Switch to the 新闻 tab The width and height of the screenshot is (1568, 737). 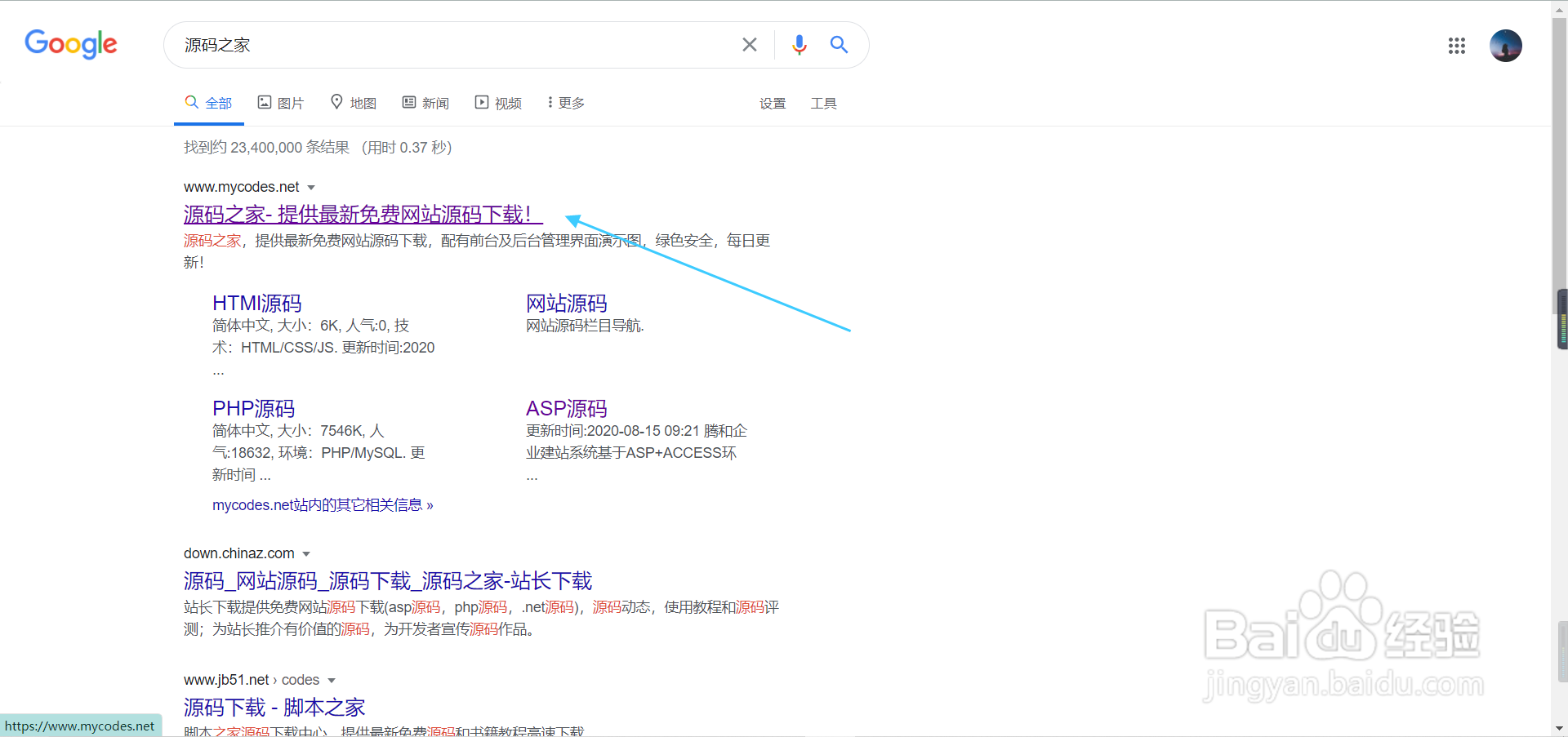(425, 103)
